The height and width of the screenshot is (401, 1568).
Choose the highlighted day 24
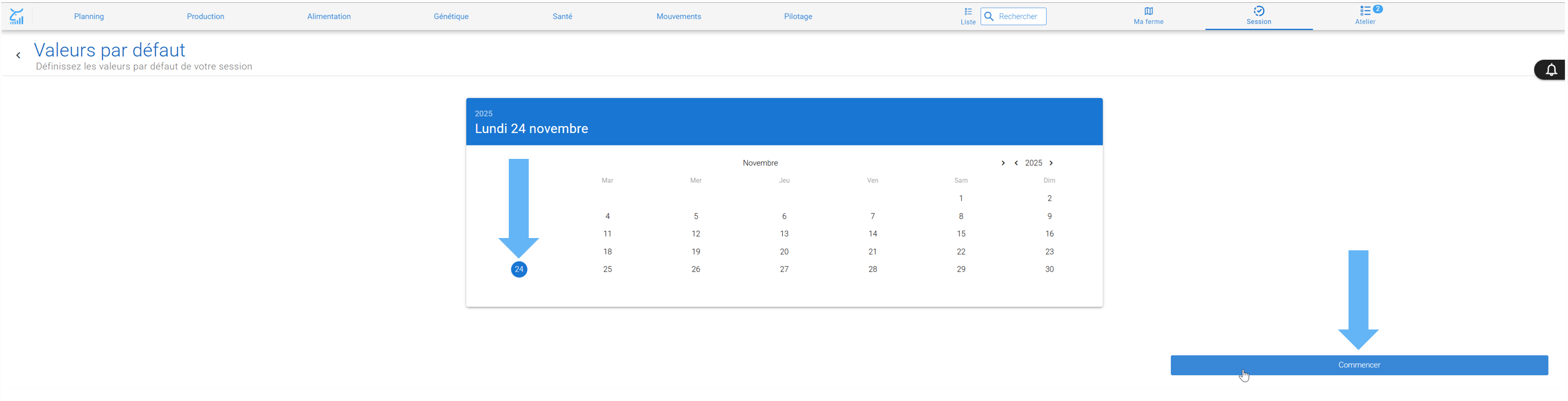pos(519,269)
